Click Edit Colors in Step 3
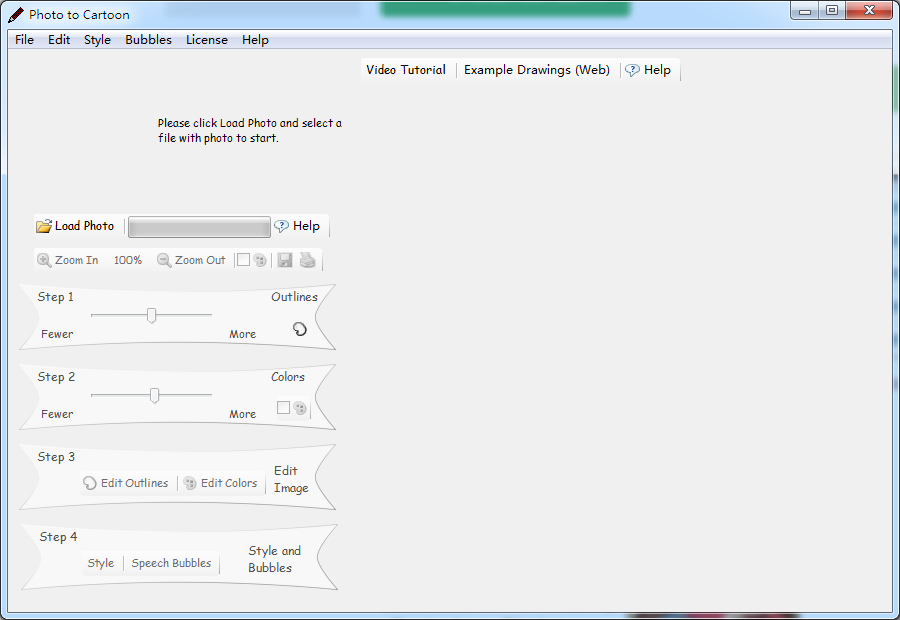Image resolution: width=900 pixels, height=620 pixels. (220, 483)
